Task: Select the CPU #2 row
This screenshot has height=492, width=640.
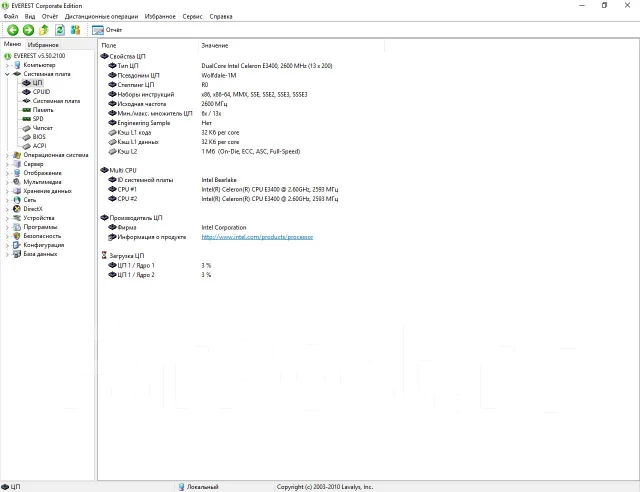Action: click(x=223, y=199)
